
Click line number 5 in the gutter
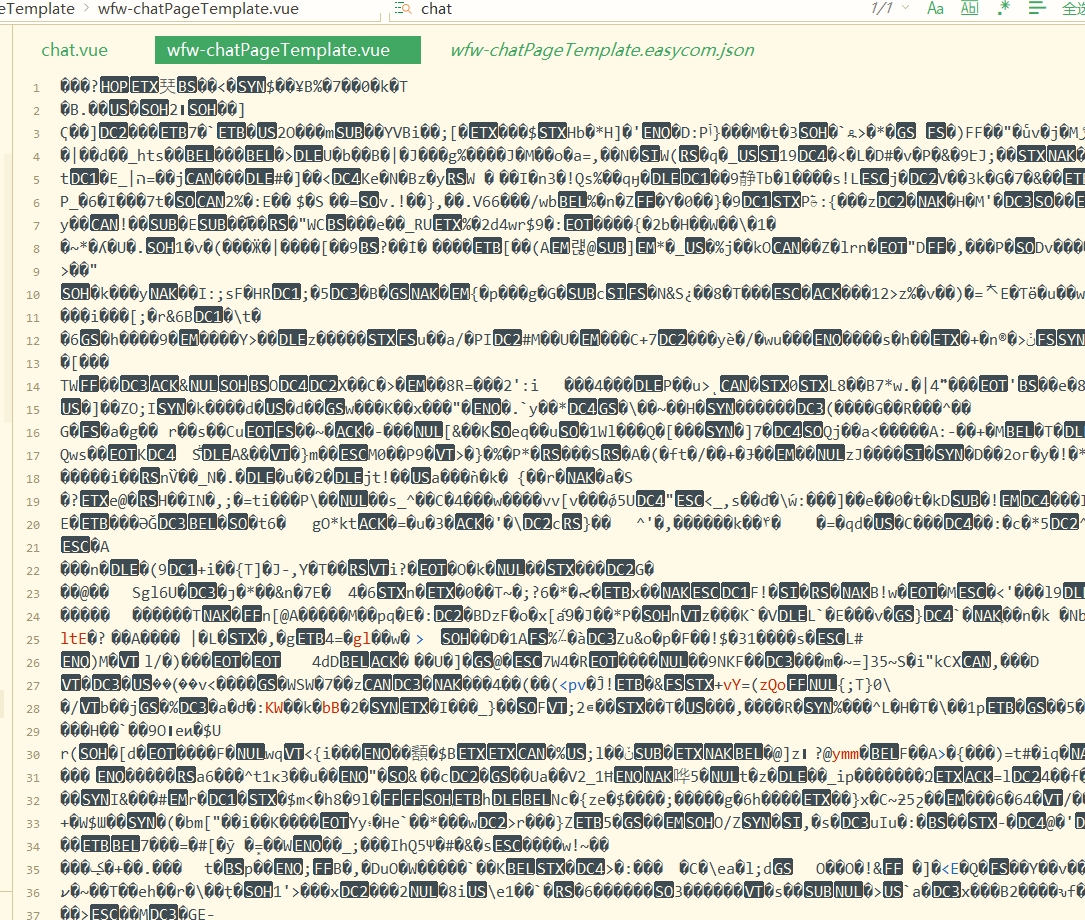(x=36, y=180)
